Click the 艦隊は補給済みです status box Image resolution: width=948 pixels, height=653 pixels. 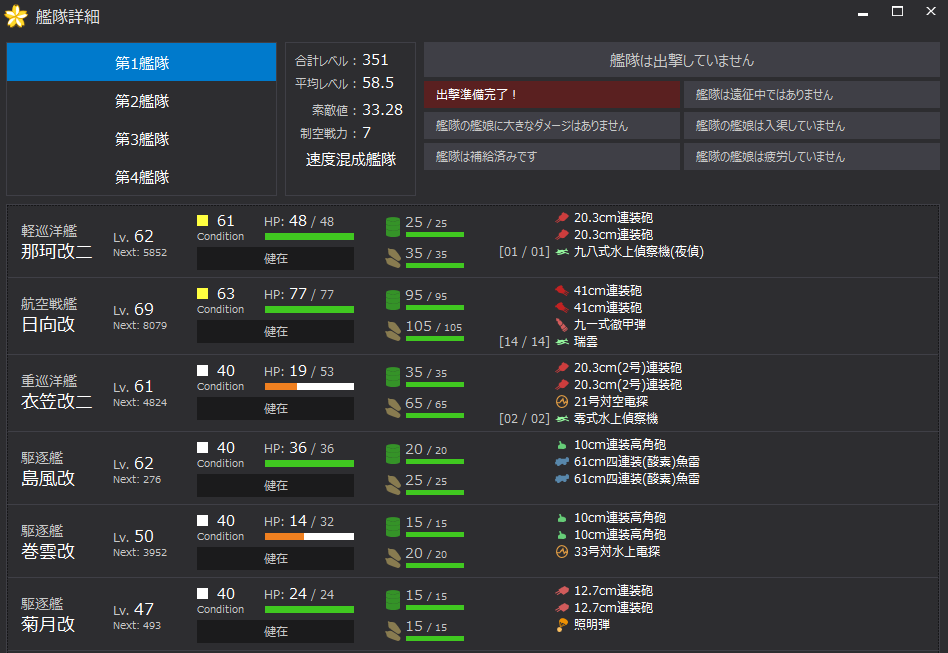point(552,157)
